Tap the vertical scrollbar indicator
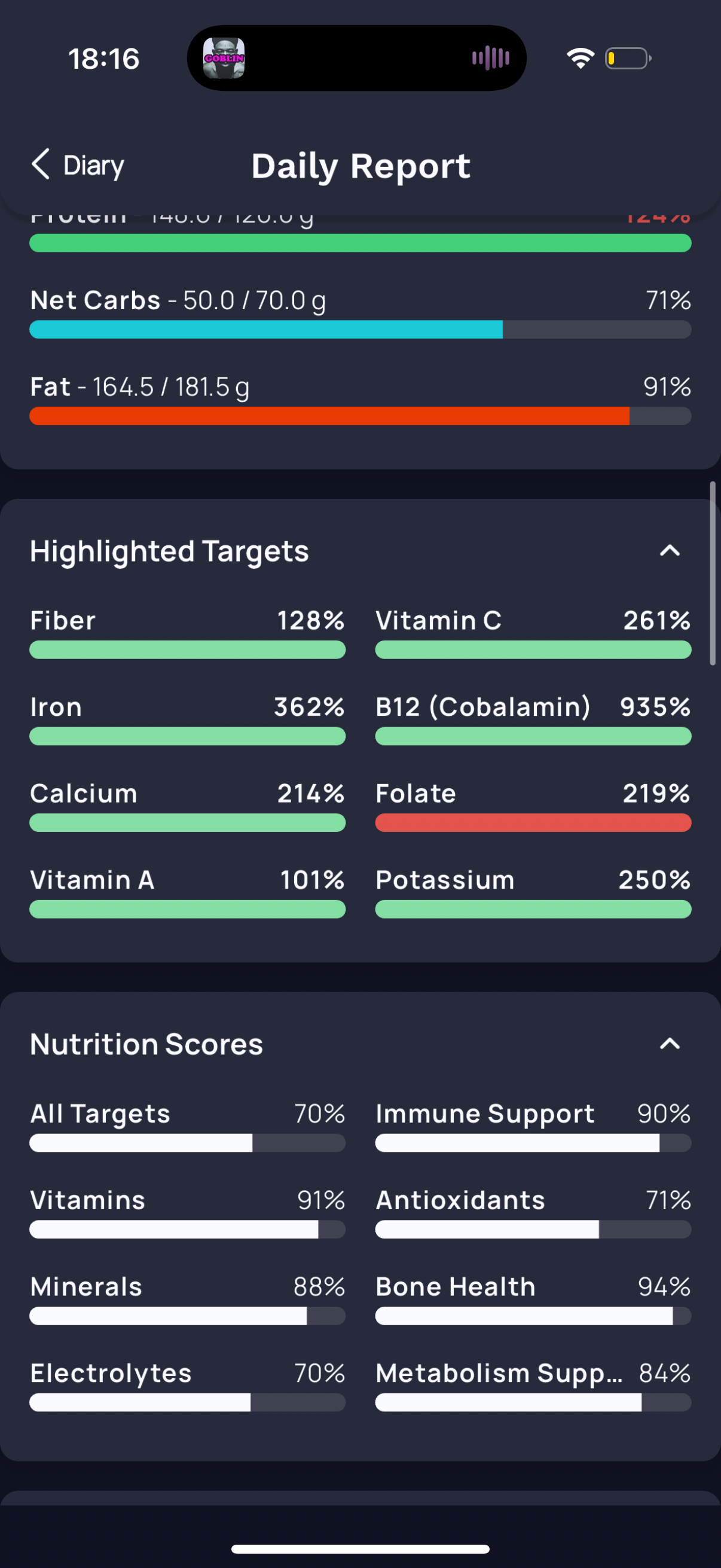Screen dimensions: 721x1568 [713, 573]
